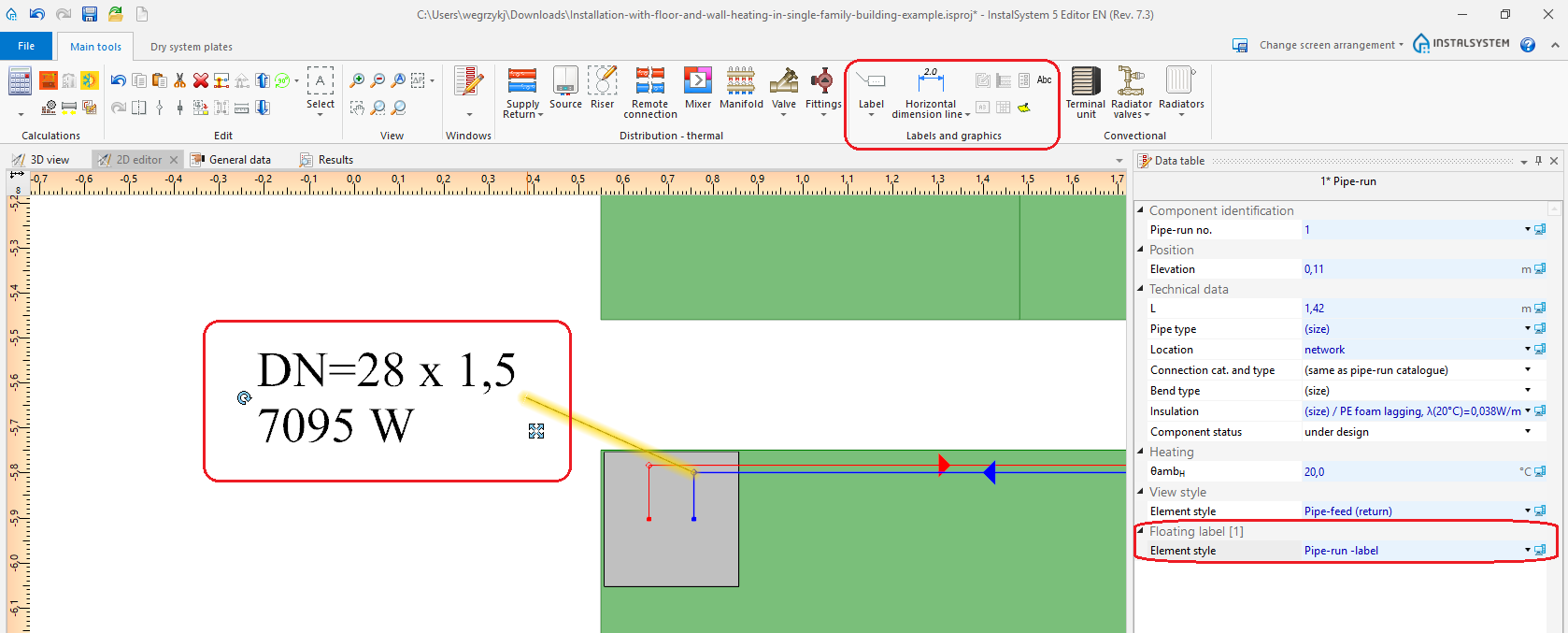Open the Component status dropdown
The height and width of the screenshot is (633, 1568).
pyautogui.click(x=1528, y=431)
